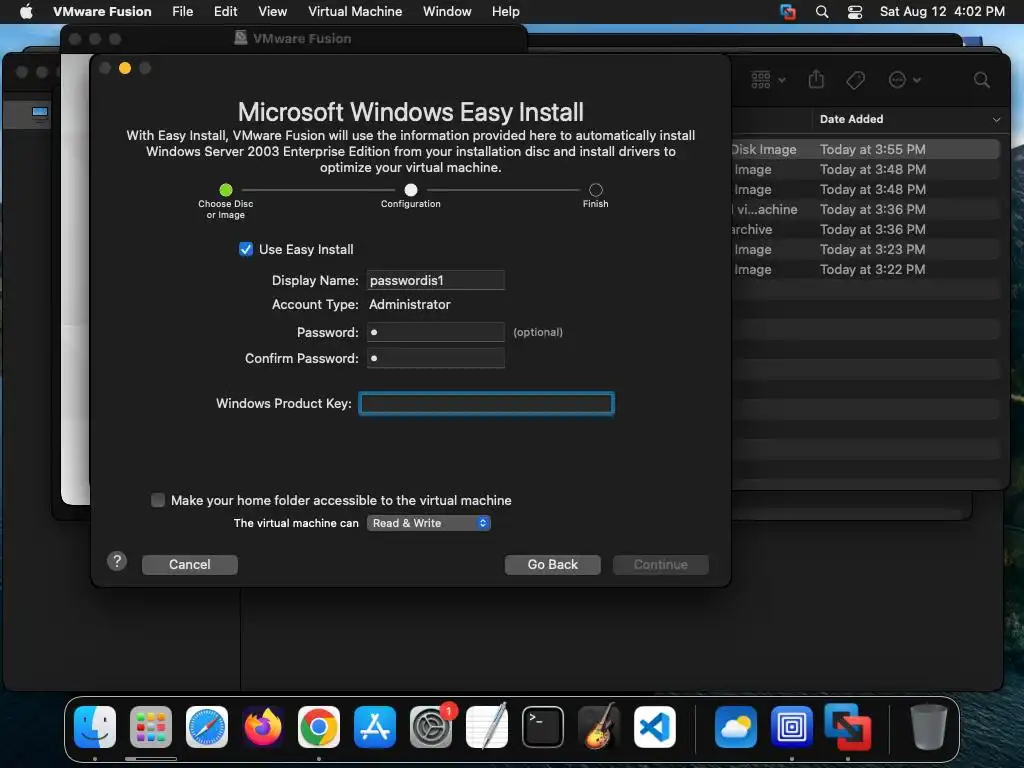Open the Help menu
Image resolution: width=1024 pixels, height=768 pixels.
click(505, 11)
